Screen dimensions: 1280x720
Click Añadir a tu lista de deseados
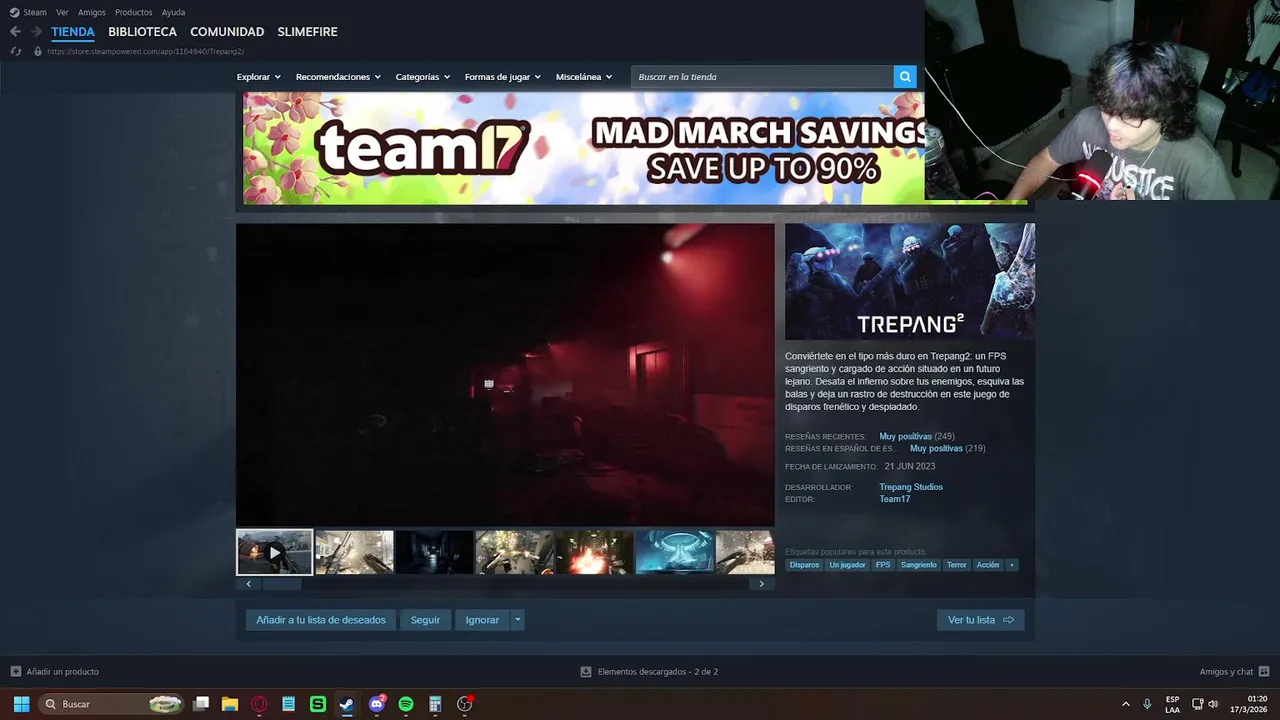(321, 620)
